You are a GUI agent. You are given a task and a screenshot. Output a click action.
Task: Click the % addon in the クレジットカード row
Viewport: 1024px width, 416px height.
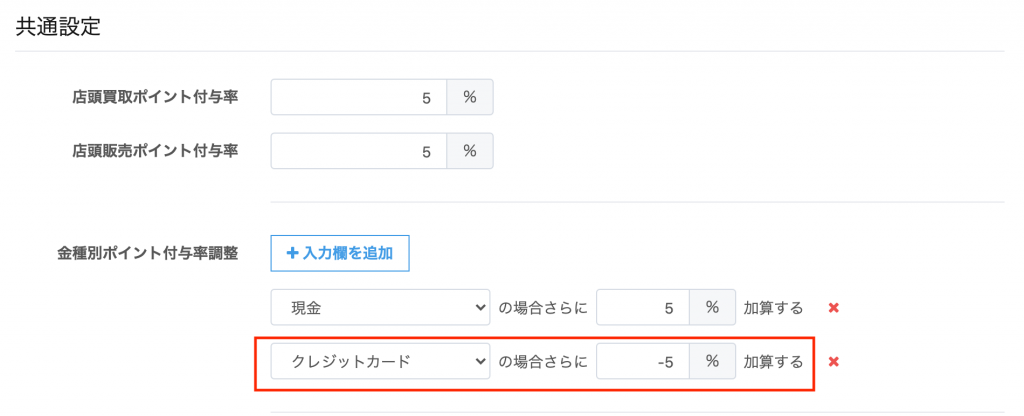point(713,361)
